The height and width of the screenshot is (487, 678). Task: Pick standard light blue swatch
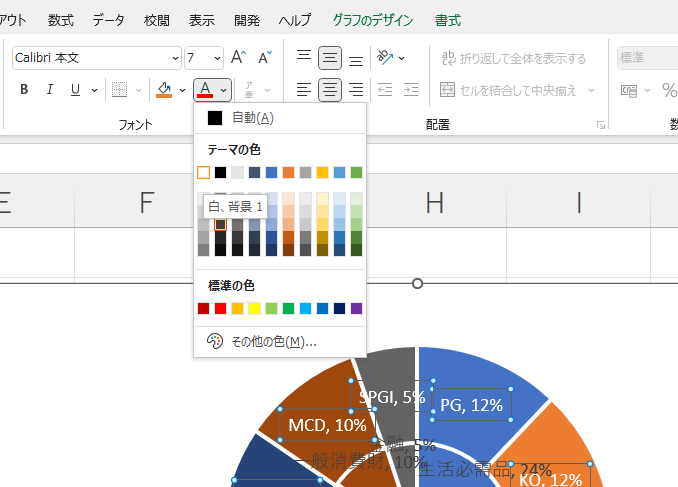[305, 308]
